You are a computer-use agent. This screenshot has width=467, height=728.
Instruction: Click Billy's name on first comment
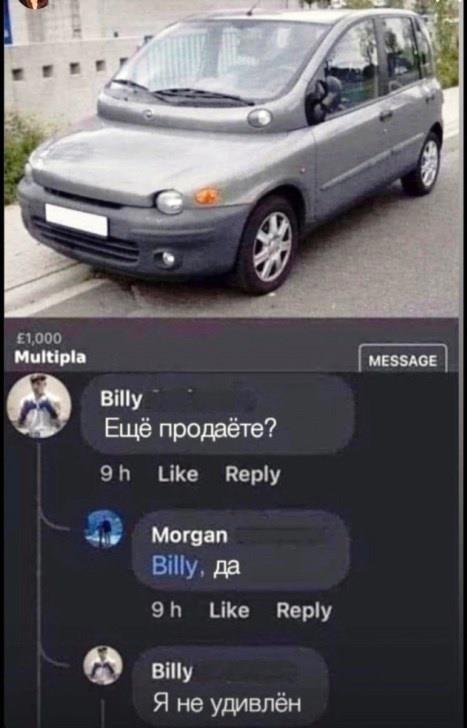pos(121,399)
